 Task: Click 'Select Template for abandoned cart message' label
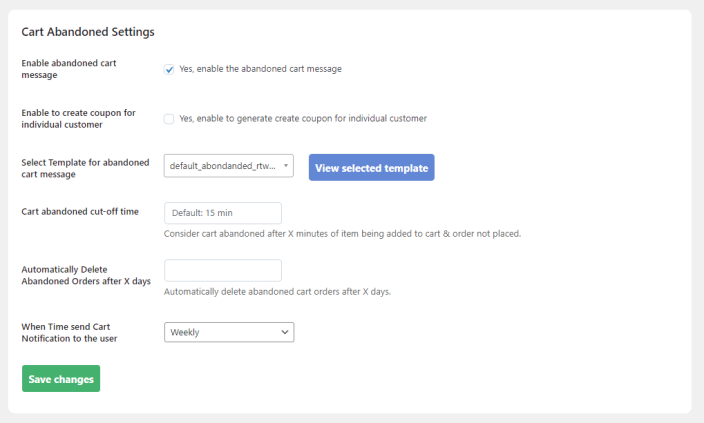[85, 168]
